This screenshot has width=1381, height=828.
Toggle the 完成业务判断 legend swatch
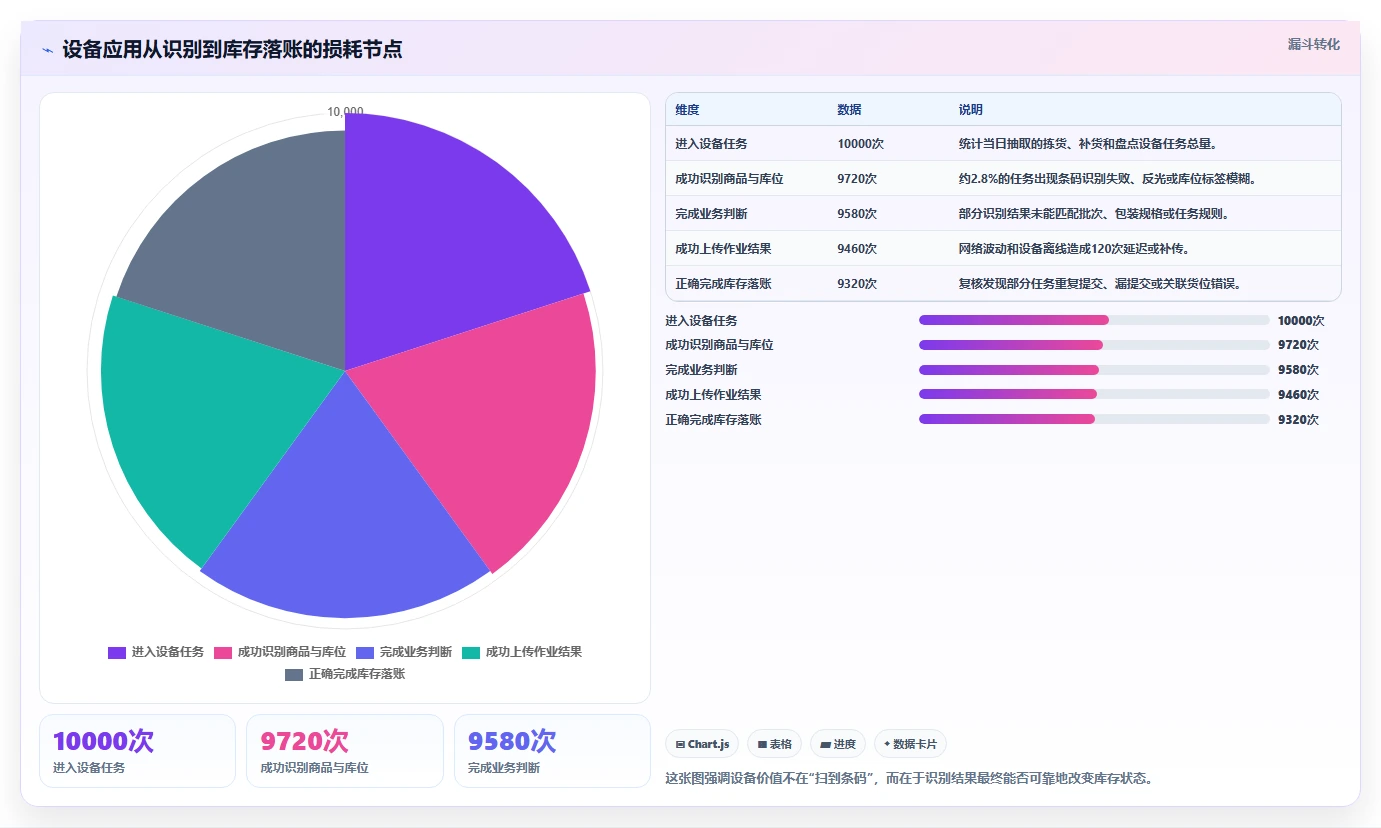365,652
